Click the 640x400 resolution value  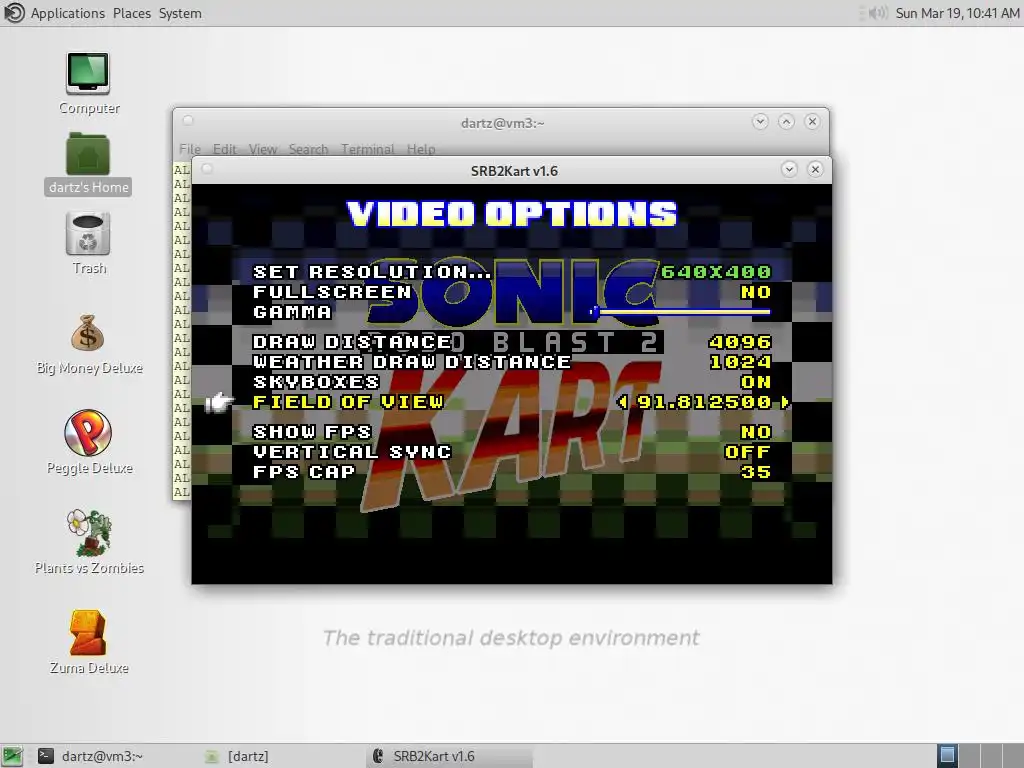tap(716, 272)
